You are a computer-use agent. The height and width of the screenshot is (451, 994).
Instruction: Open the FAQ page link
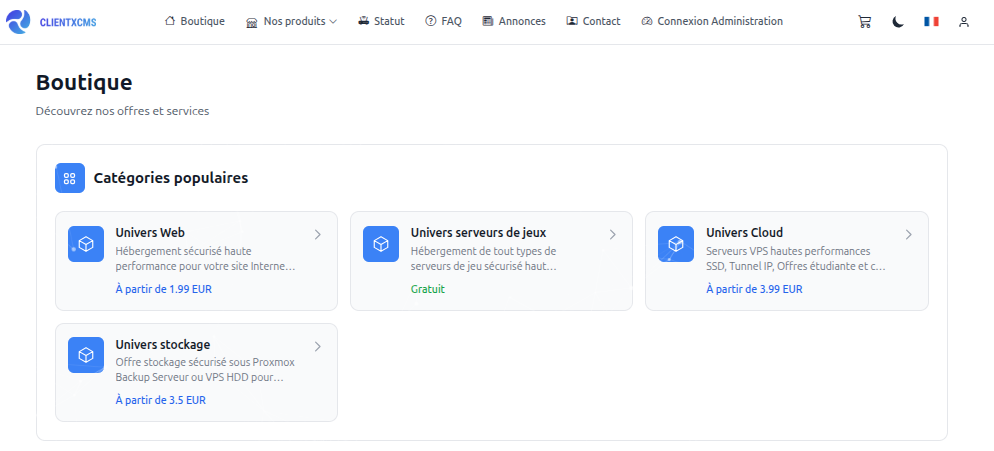coord(443,21)
